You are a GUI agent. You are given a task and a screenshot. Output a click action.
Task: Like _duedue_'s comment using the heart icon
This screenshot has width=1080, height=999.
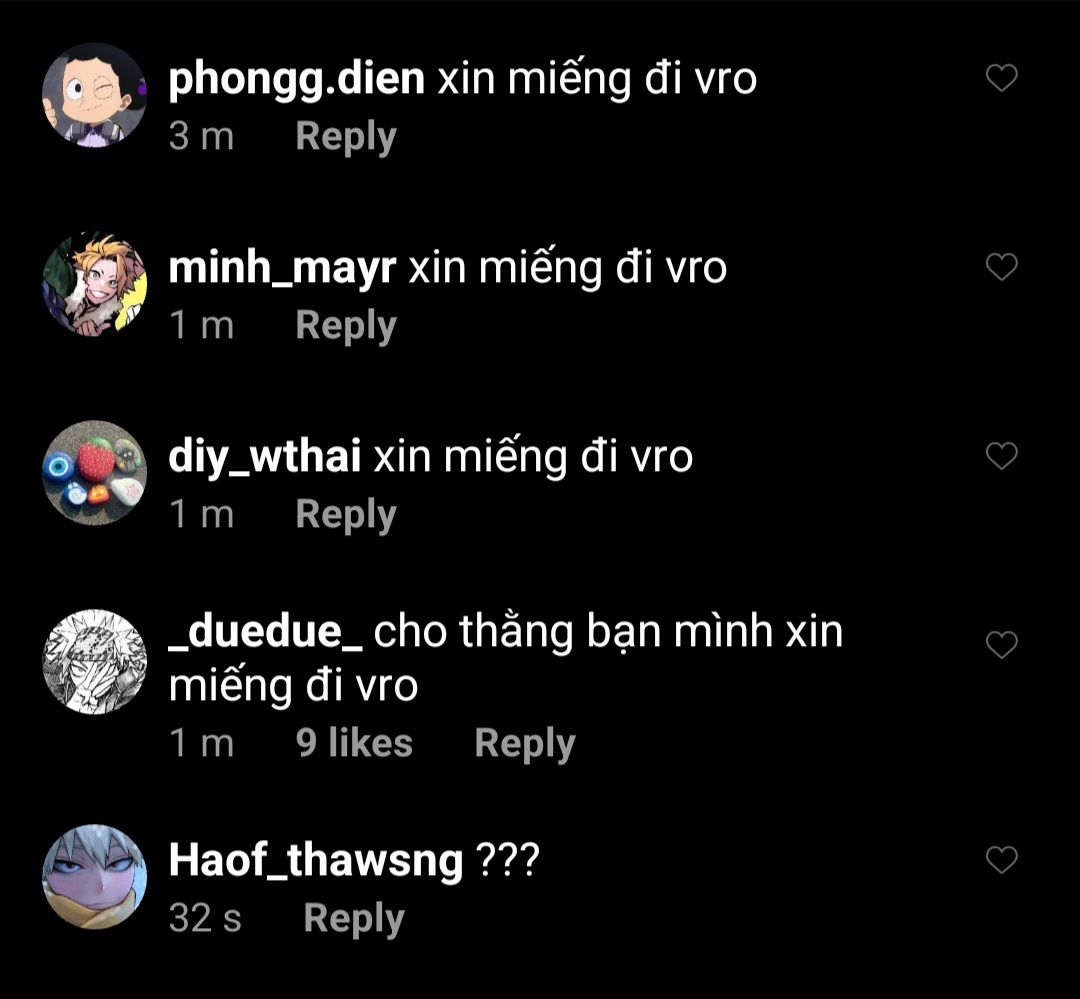pyautogui.click(x=1001, y=644)
